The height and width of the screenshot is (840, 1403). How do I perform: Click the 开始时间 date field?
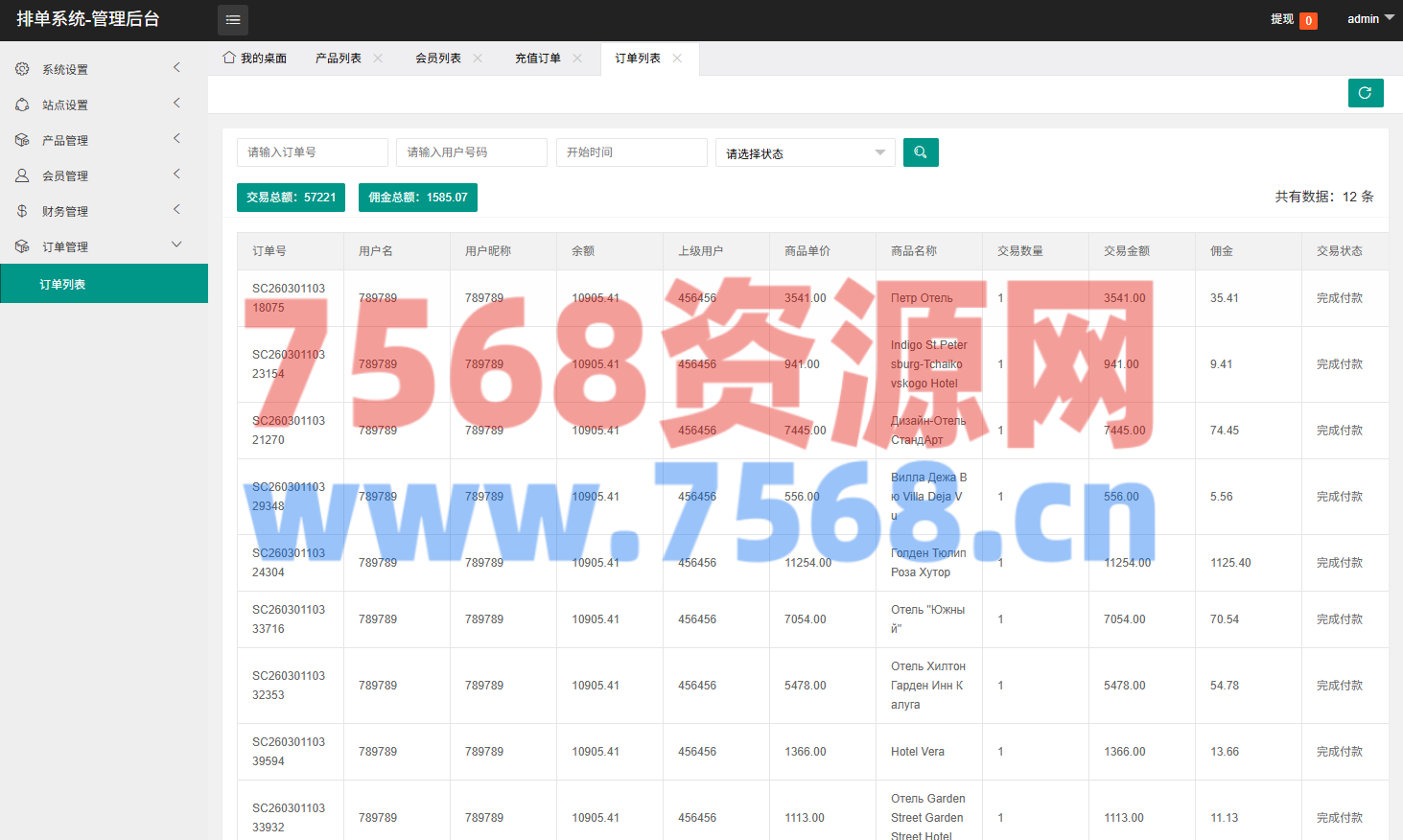point(631,152)
